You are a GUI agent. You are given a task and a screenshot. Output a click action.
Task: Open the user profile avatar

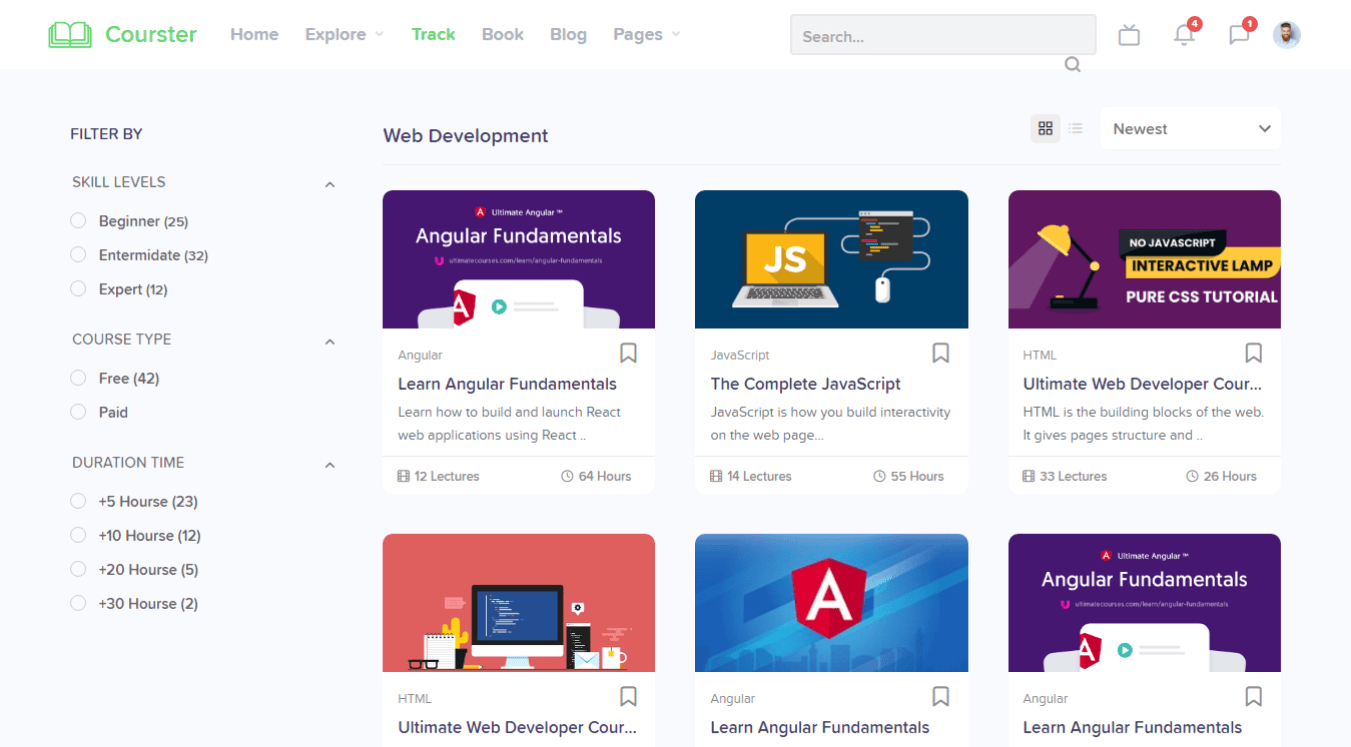pos(1286,35)
